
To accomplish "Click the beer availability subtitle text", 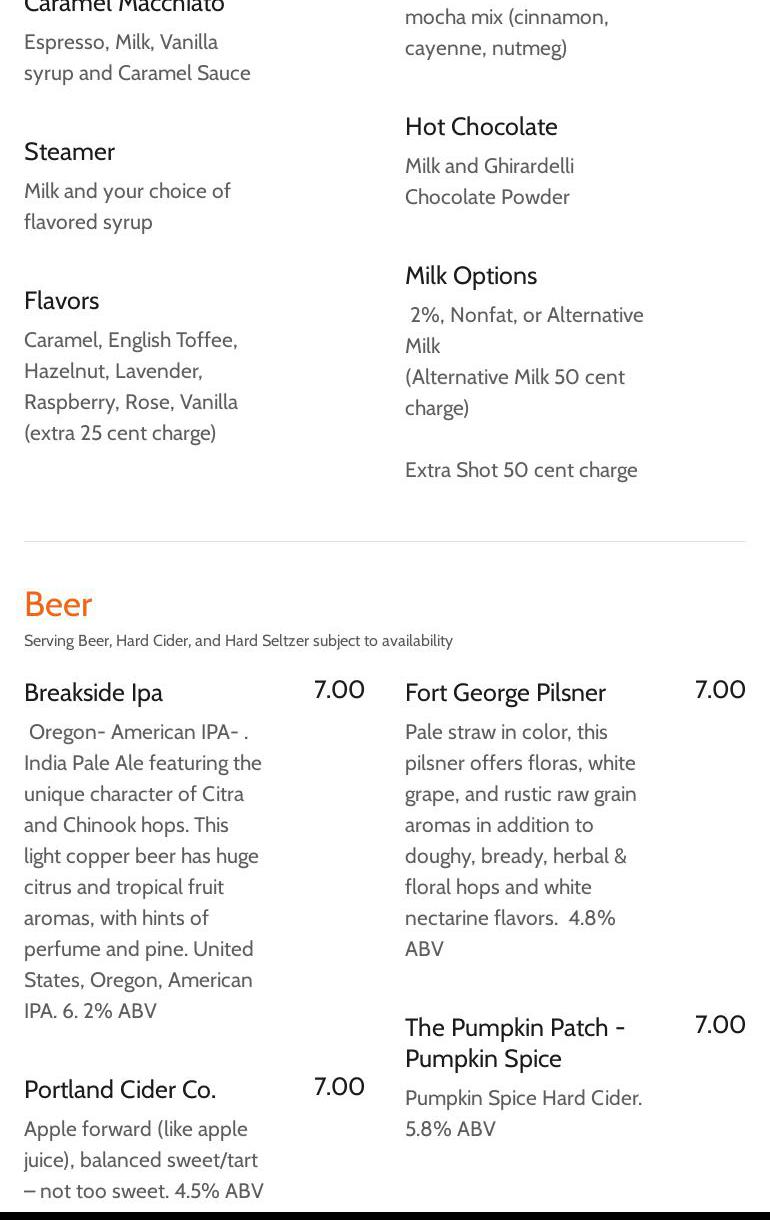I will click(x=238, y=641).
